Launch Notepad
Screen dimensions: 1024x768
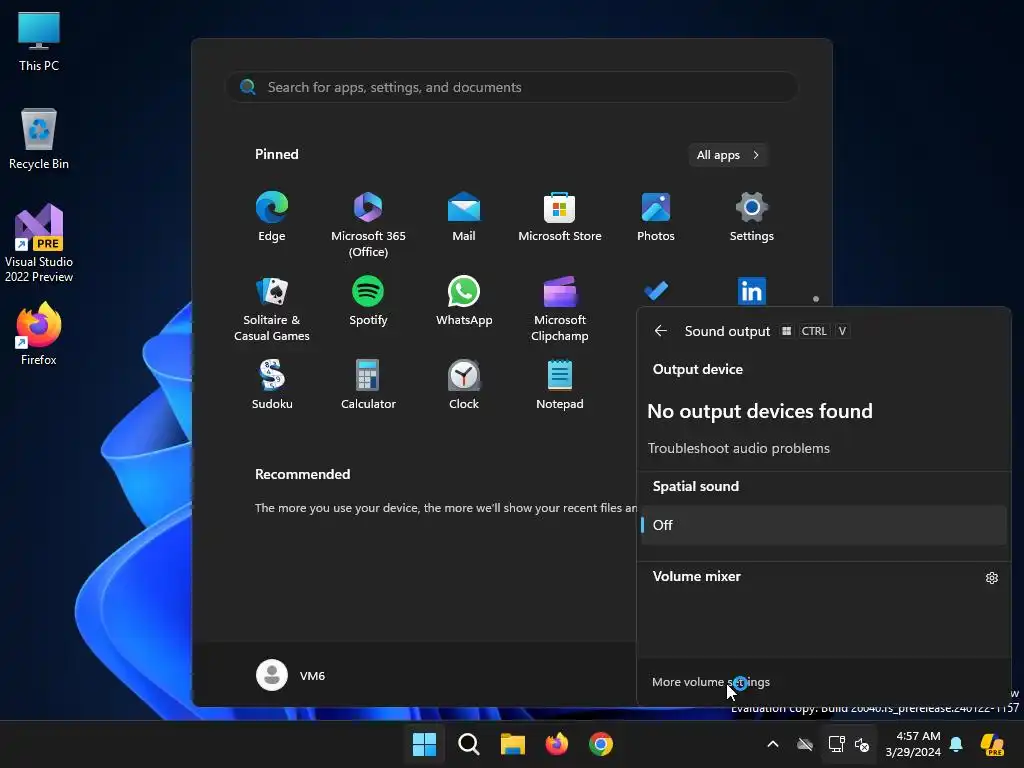(560, 385)
